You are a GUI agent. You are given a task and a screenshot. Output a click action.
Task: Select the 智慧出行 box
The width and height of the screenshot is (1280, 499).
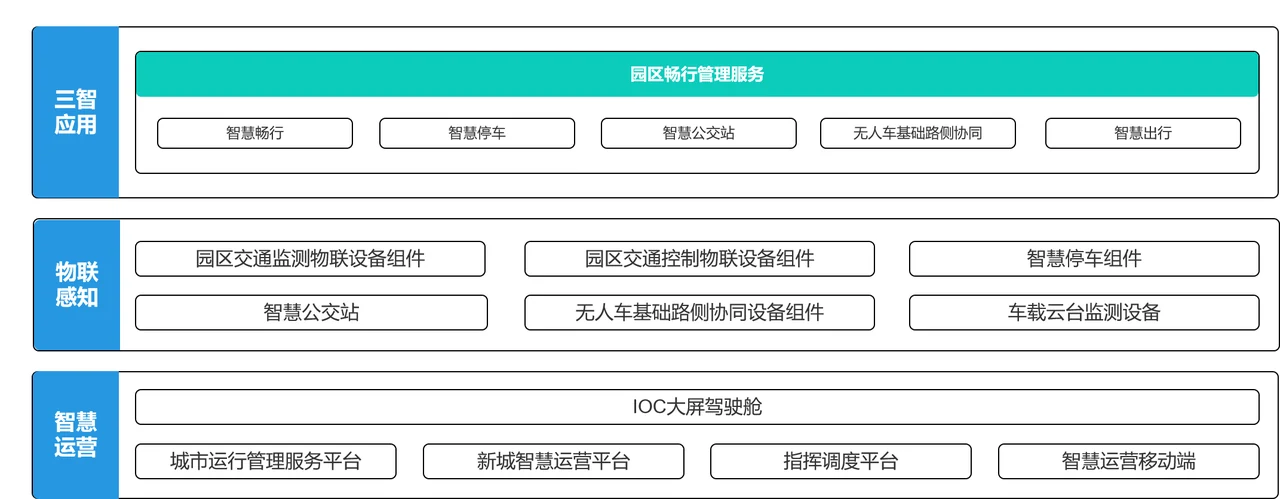[1143, 133]
